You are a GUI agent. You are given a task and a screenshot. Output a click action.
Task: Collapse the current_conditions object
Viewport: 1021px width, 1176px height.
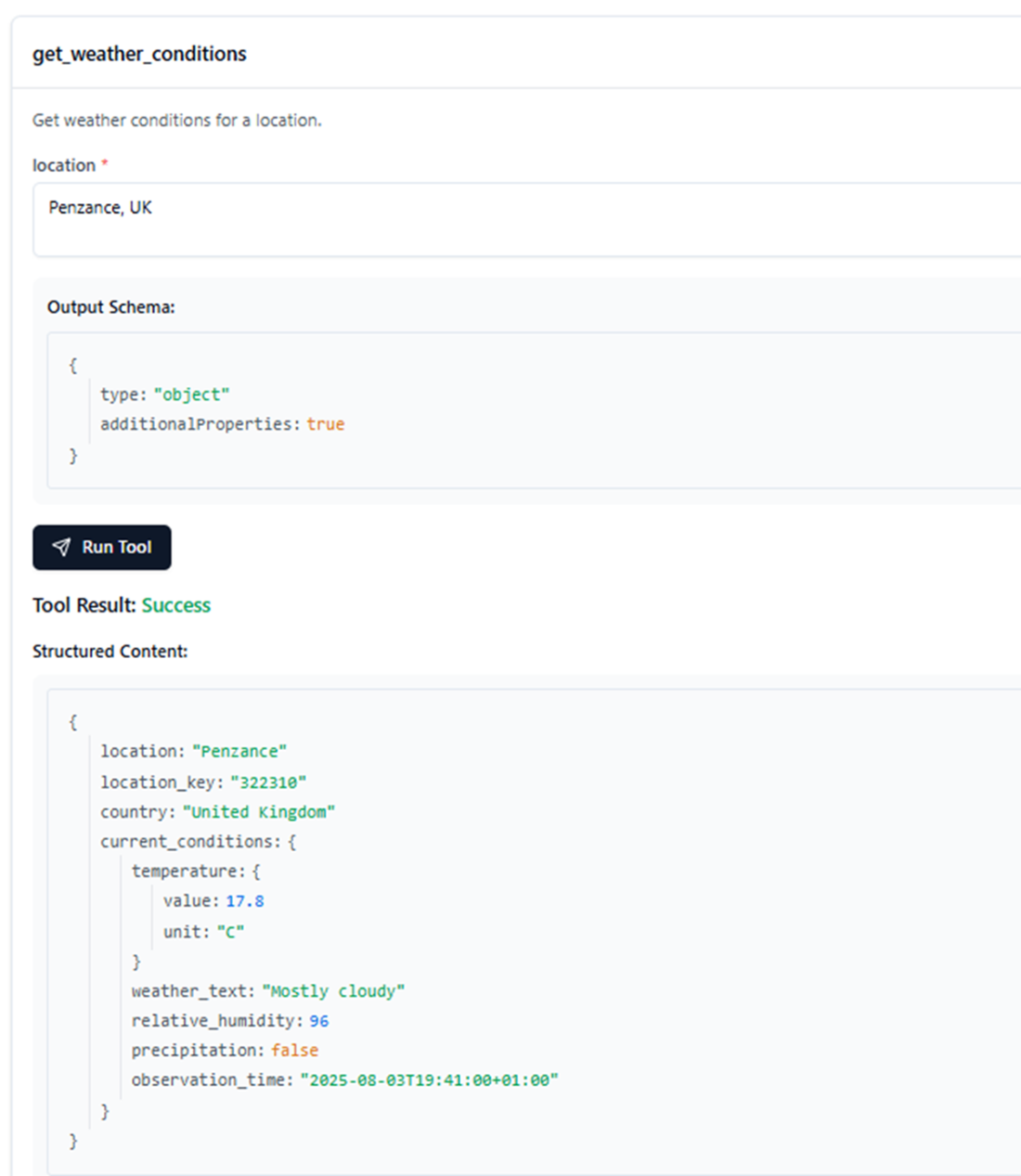(291, 842)
